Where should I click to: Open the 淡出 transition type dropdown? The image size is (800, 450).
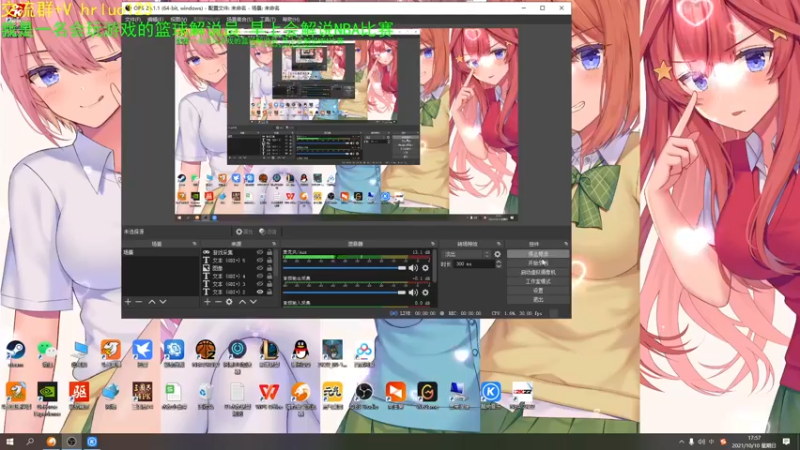tap(467, 254)
